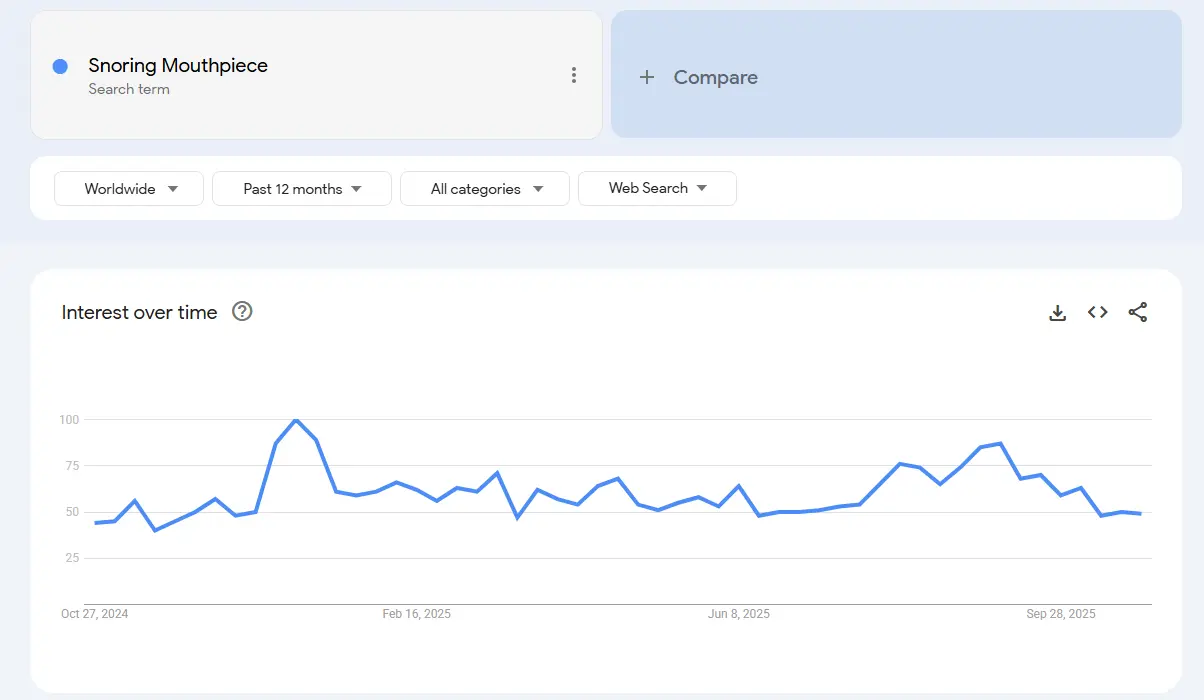Open the three-dot menu for Snoring Mouthpiece

pos(574,75)
